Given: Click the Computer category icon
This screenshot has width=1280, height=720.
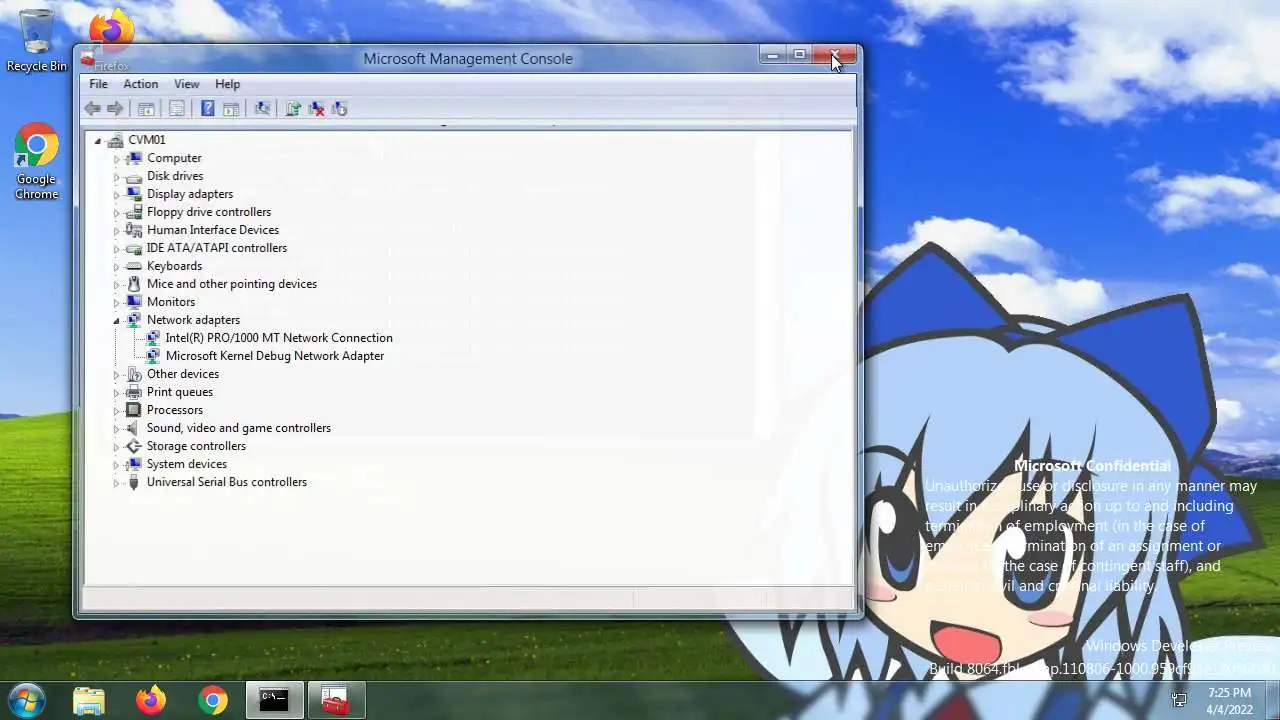Looking at the screenshot, I should point(134,158).
